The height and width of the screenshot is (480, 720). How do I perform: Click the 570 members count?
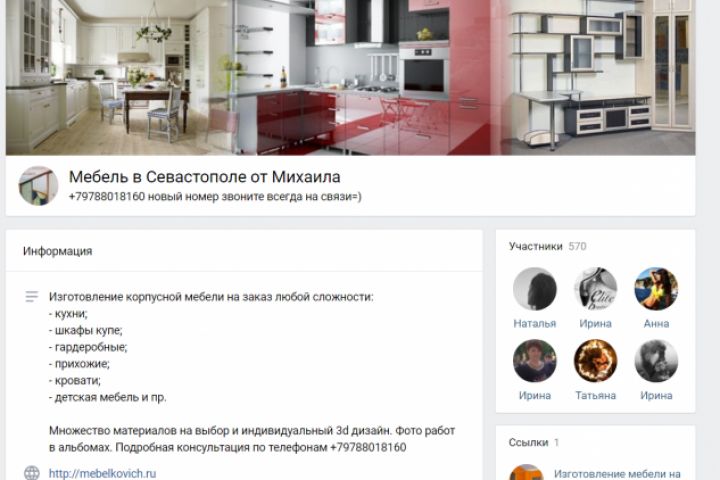577,246
